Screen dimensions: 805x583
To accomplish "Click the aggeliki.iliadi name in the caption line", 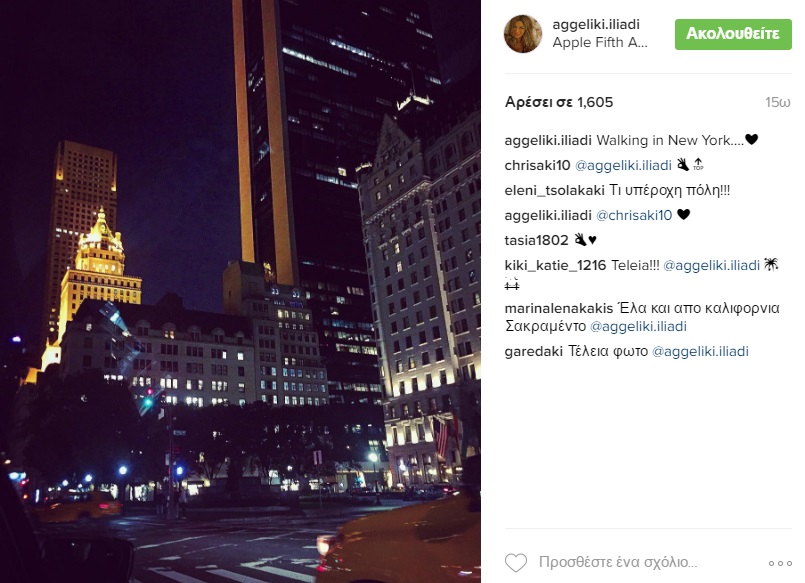I will (548, 140).
